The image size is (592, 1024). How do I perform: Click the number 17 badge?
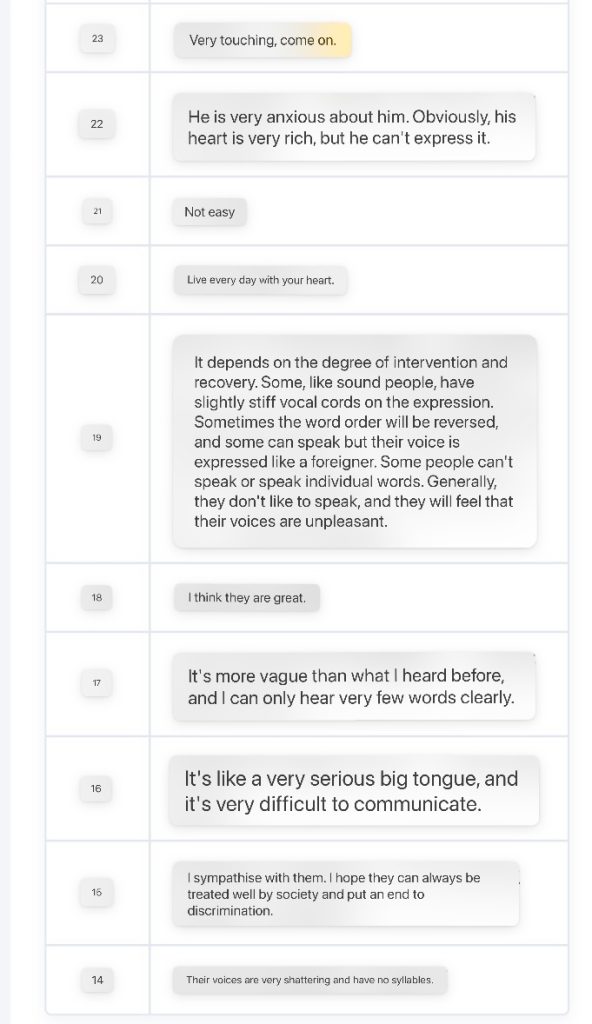coord(97,683)
